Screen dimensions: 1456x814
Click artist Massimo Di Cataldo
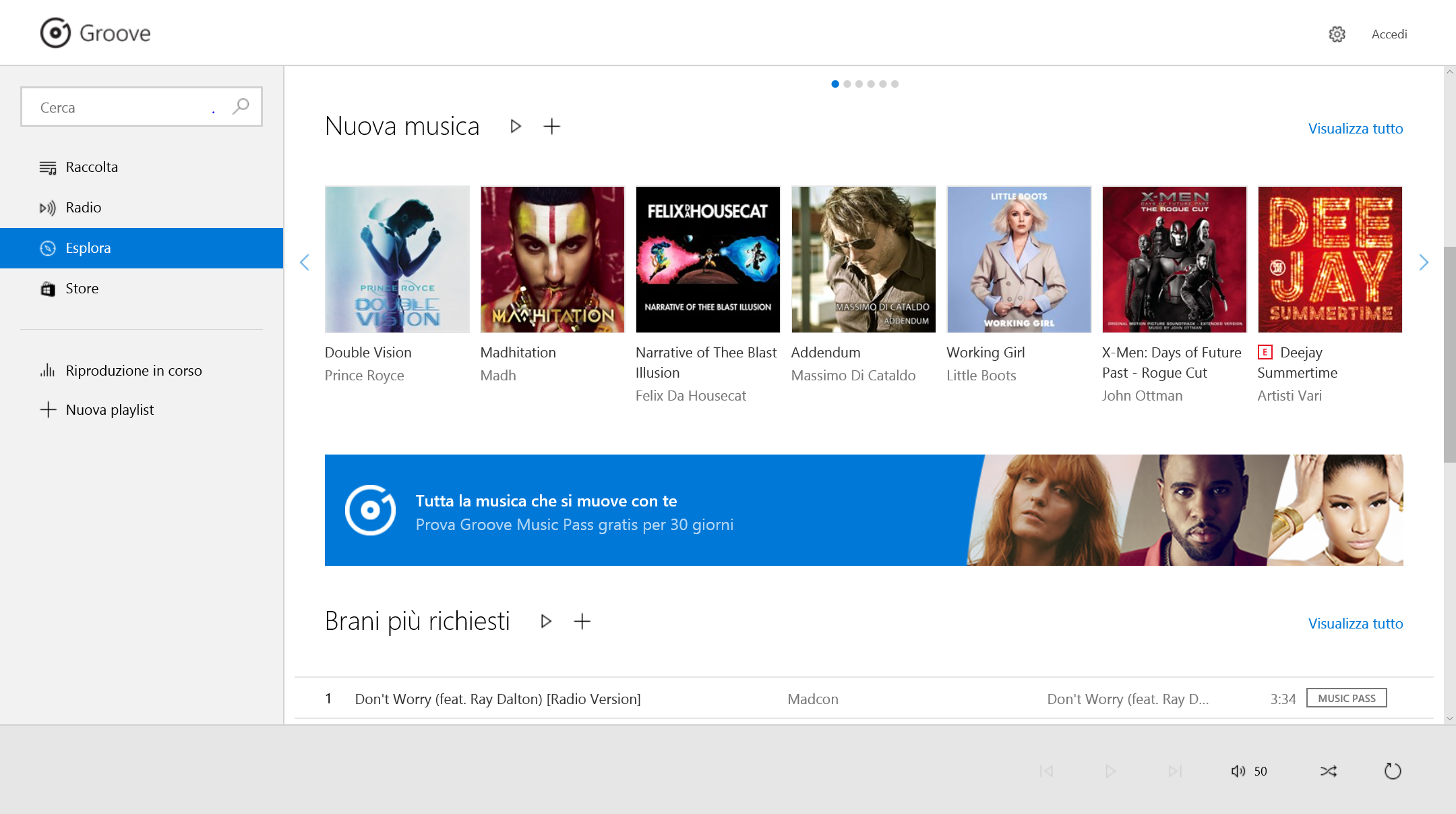point(853,376)
